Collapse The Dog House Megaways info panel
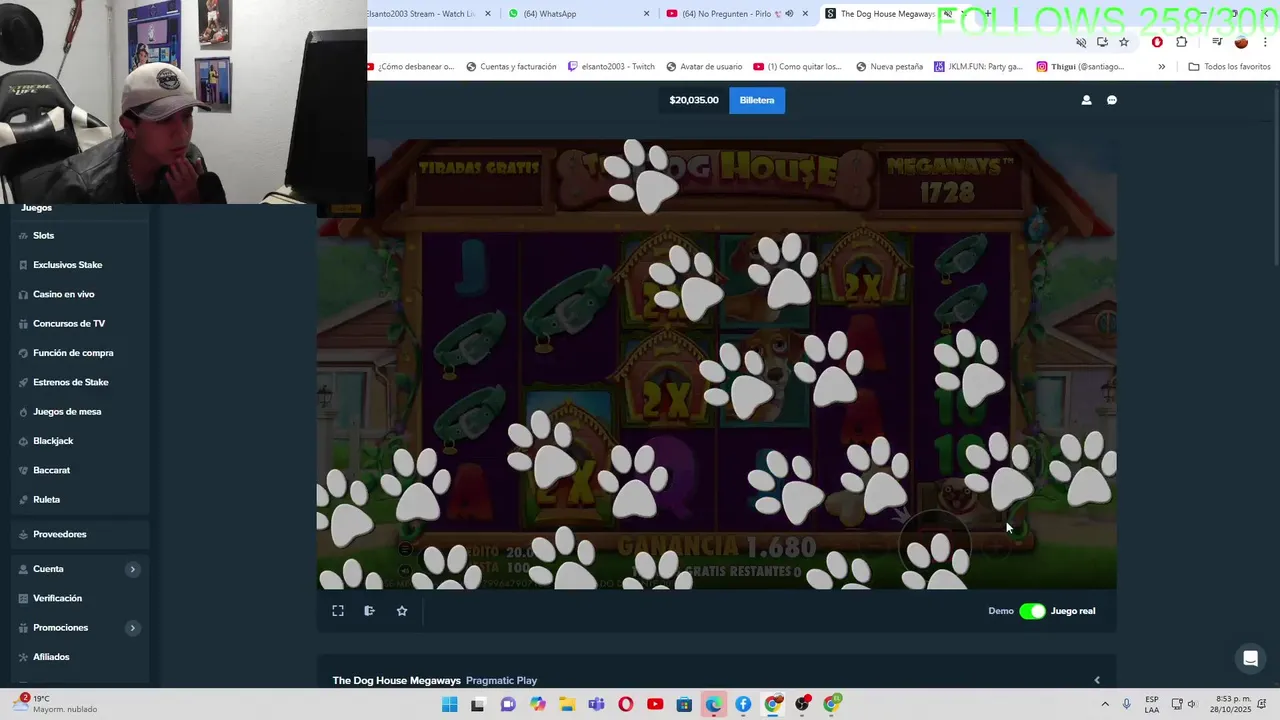The height and width of the screenshot is (720, 1280). click(x=1097, y=680)
